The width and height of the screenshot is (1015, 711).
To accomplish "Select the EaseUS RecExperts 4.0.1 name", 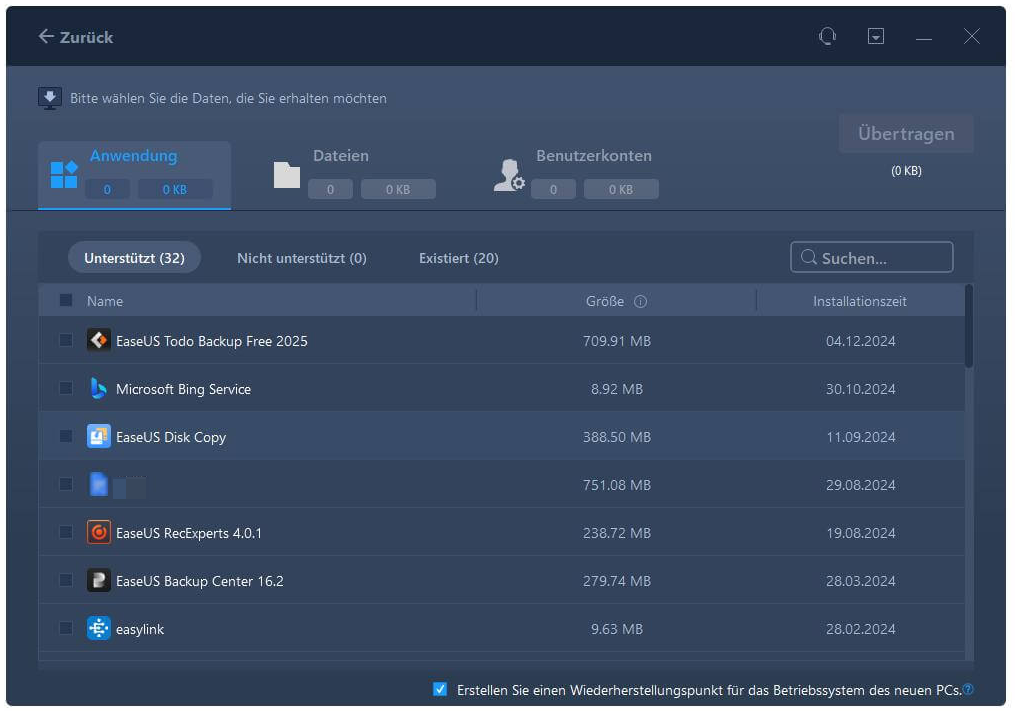I will click(x=189, y=533).
